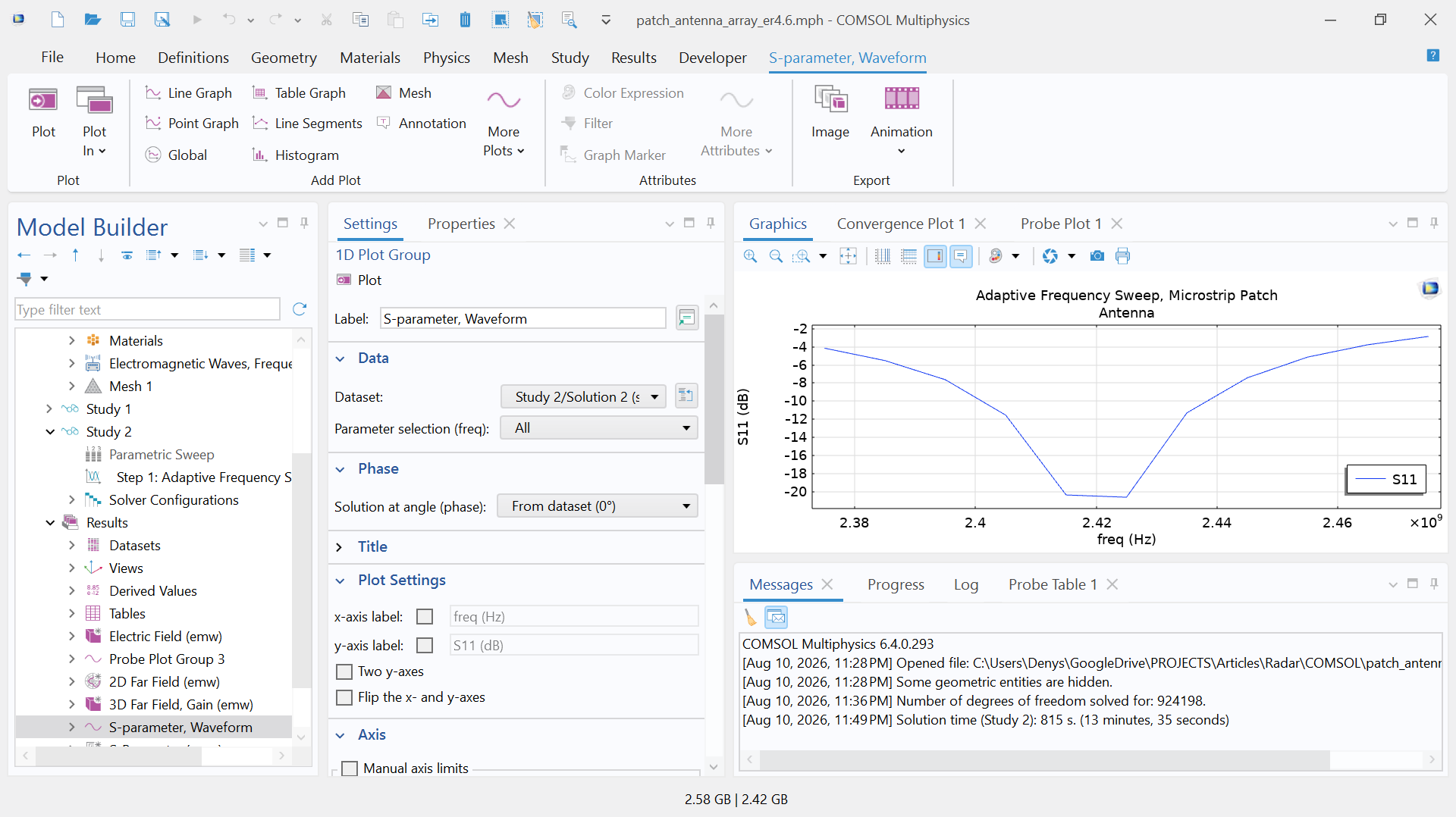Switch to the Properties tab
The width and height of the screenshot is (1456, 817).
pos(461,224)
